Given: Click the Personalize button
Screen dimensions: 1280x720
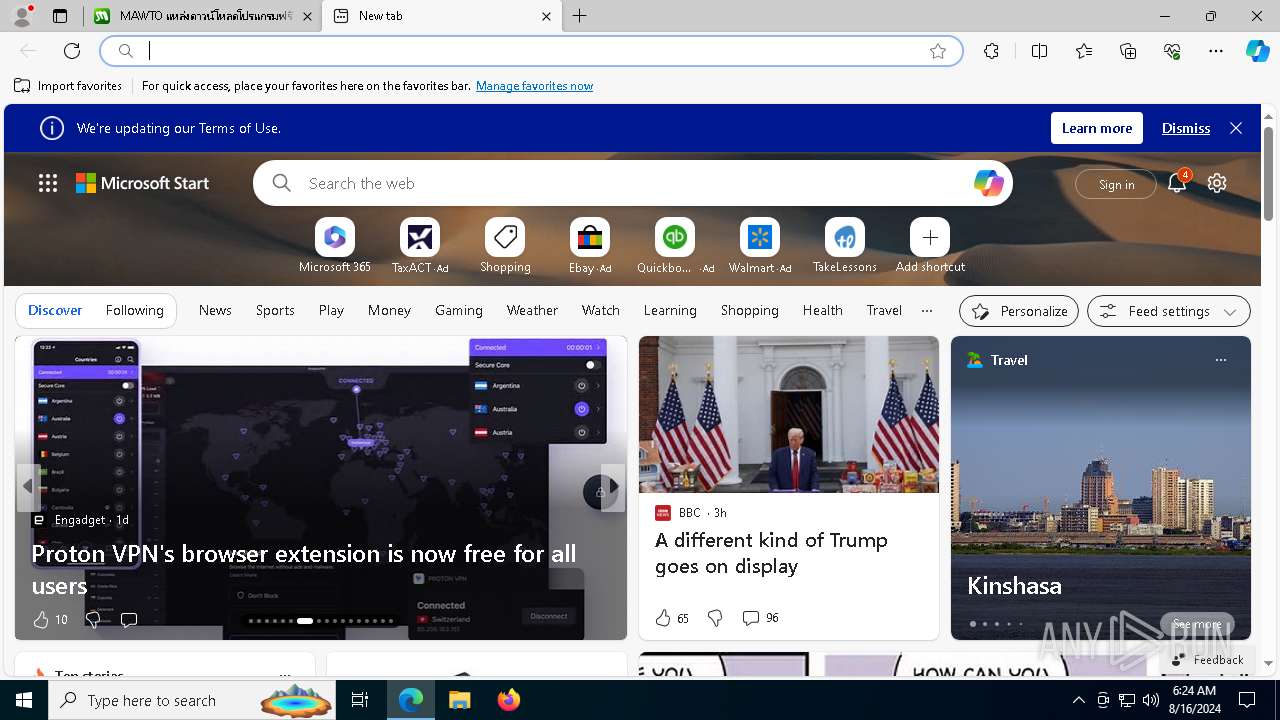Looking at the screenshot, I should click(x=1019, y=311).
